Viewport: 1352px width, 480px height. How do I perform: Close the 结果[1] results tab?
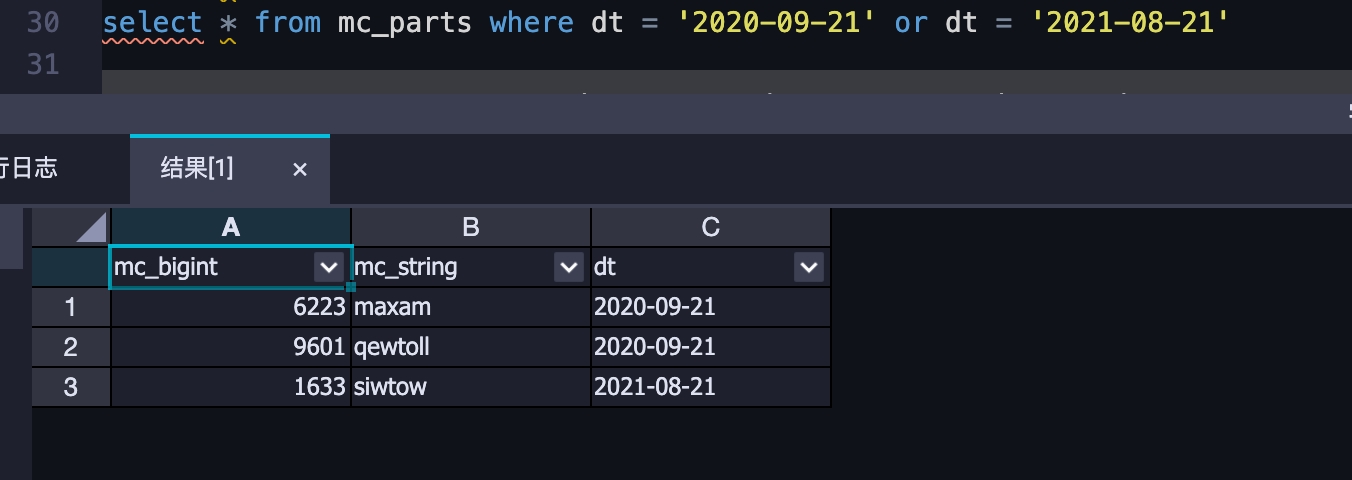tap(299, 170)
